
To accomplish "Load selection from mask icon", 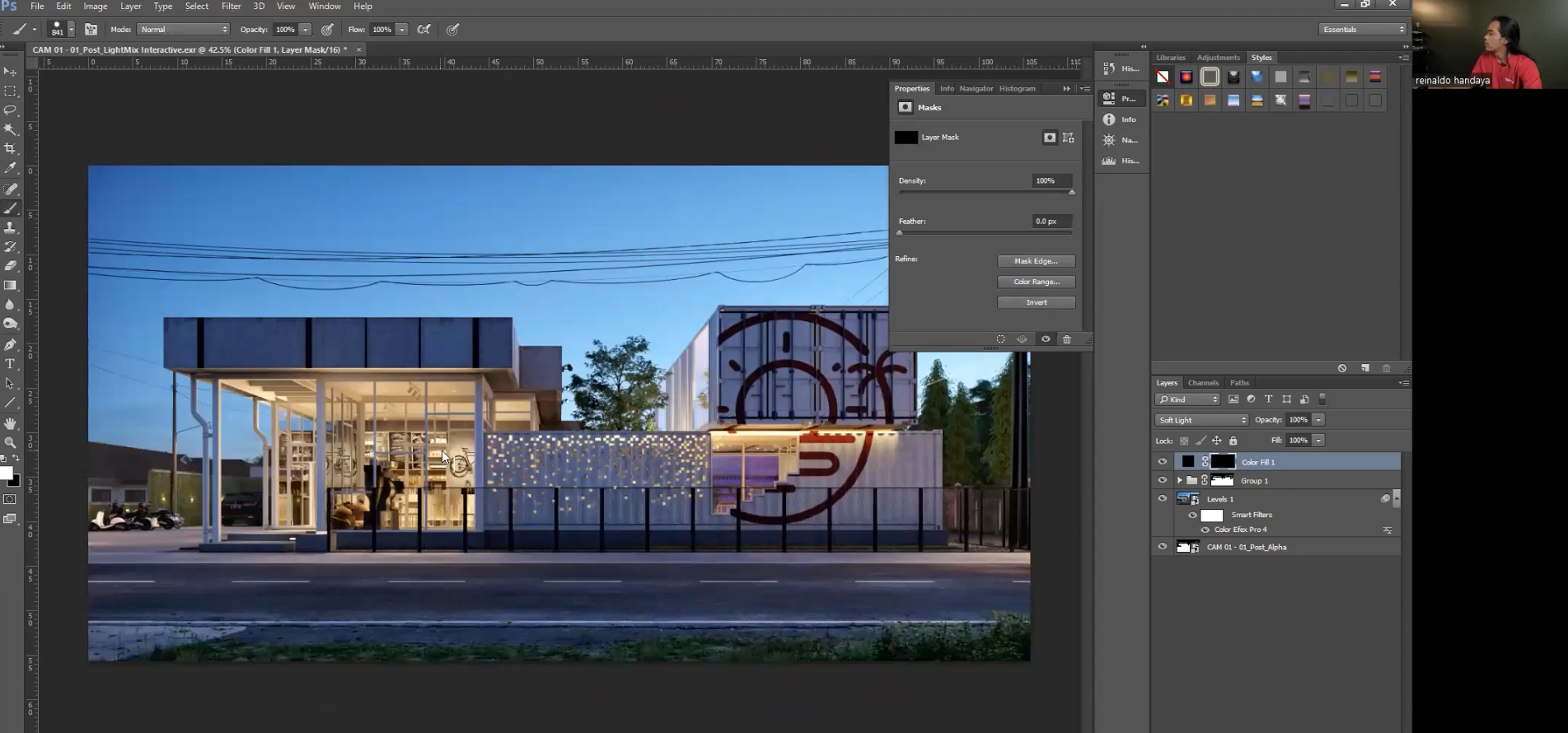I will click(x=1000, y=339).
